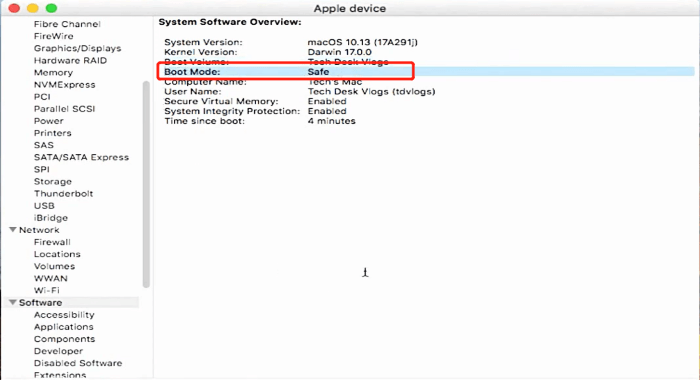Click Enabled value for System Integrity Protection
The image size is (700, 380).
coord(327,111)
